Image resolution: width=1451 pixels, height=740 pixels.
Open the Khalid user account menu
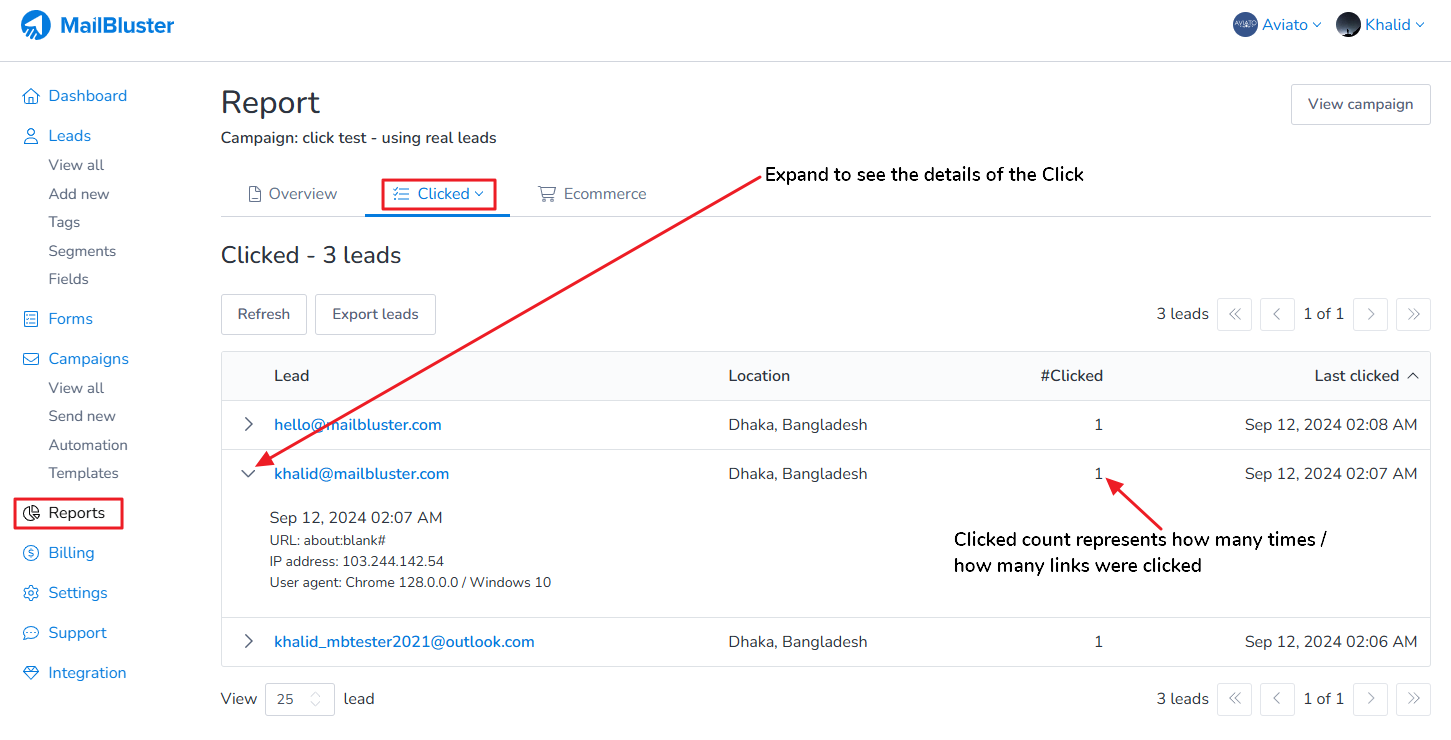[1380, 25]
